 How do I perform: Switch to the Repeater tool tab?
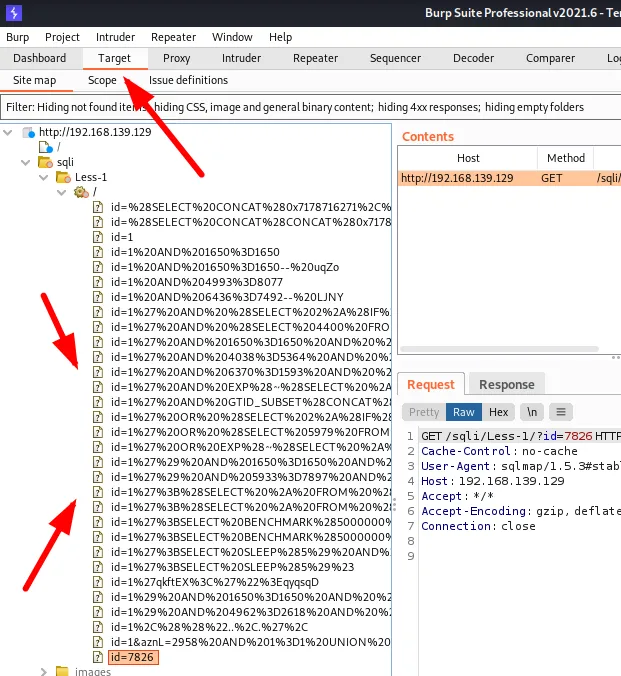[315, 58]
